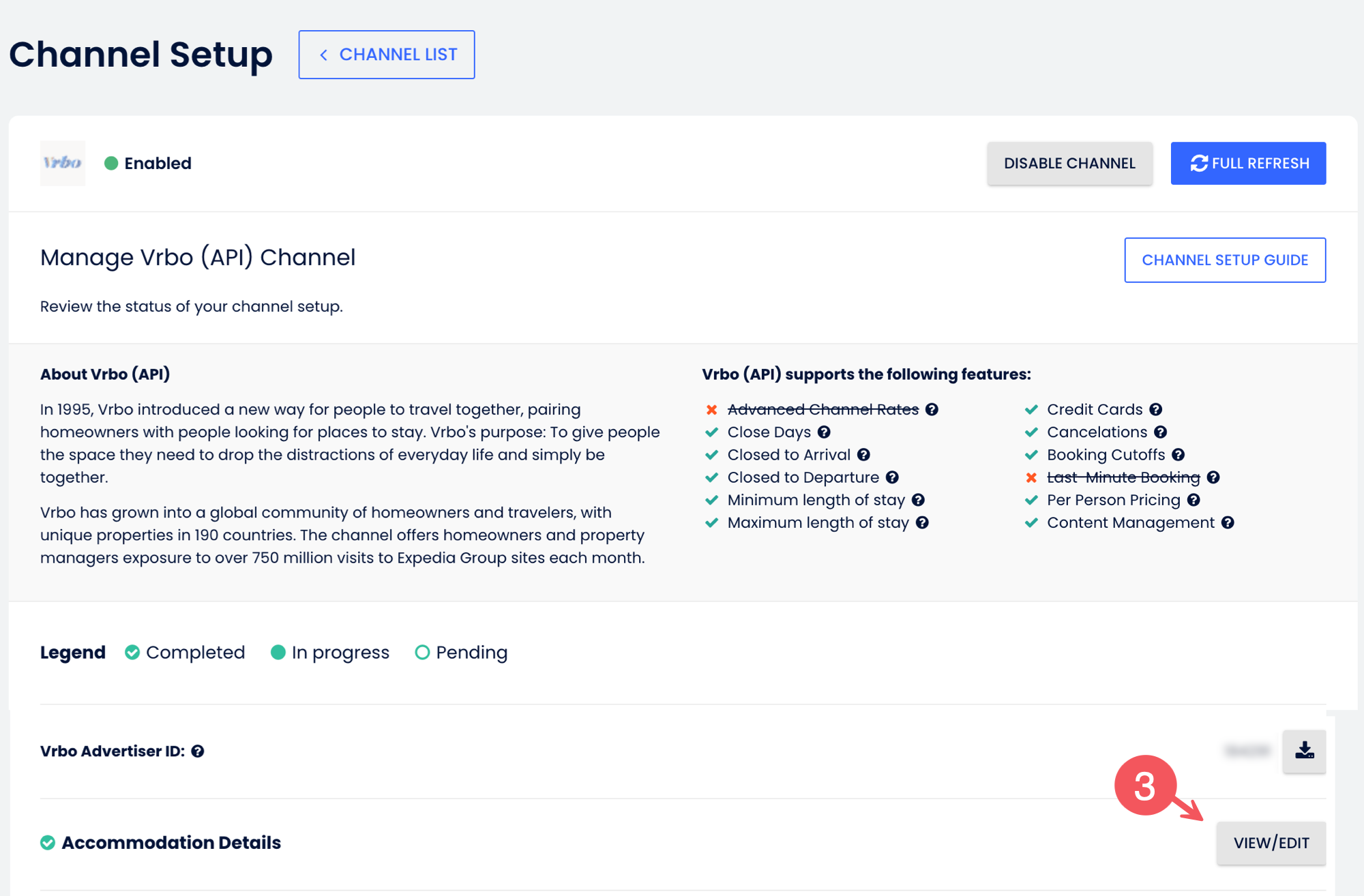Click help icon for Maximum length of stay
Image resolution: width=1364 pixels, height=896 pixels.
coord(922,522)
